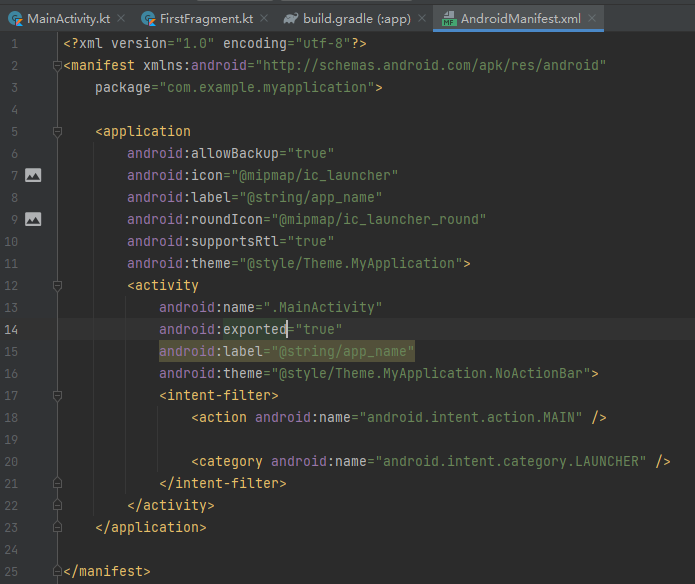The height and width of the screenshot is (584, 695).
Task: Click the ic_launcher image gutter icon
Action: click(x=33, y=175)
